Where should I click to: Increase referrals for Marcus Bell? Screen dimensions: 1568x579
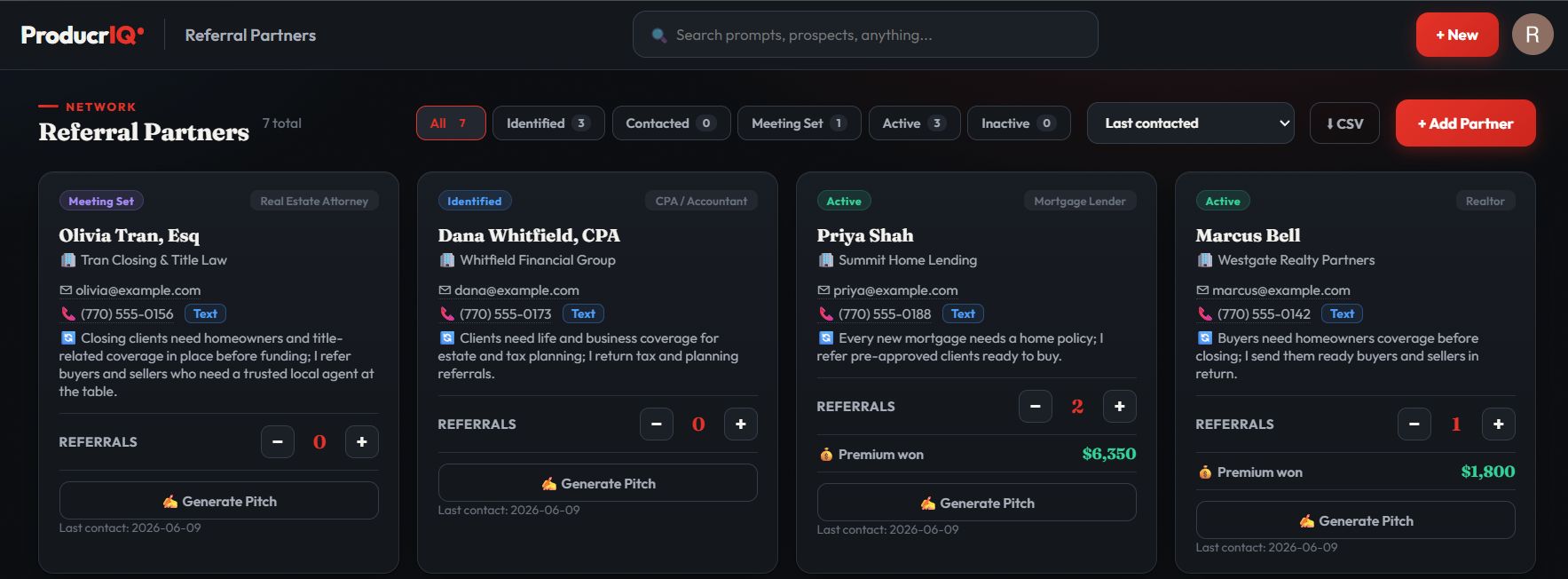pyautogui.click(x=1499, y=424)
